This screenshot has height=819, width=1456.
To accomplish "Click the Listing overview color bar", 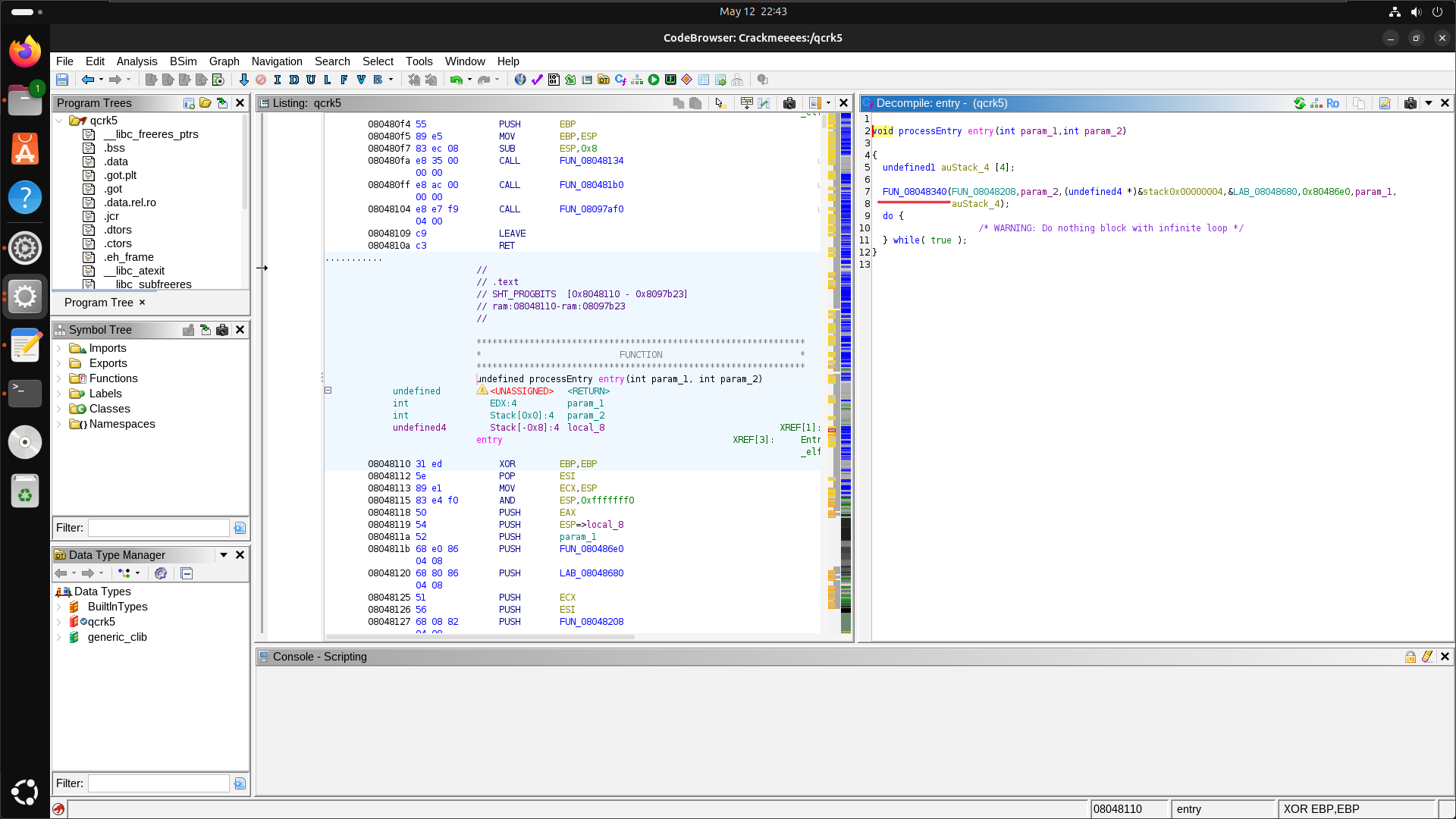I will 846,372.
